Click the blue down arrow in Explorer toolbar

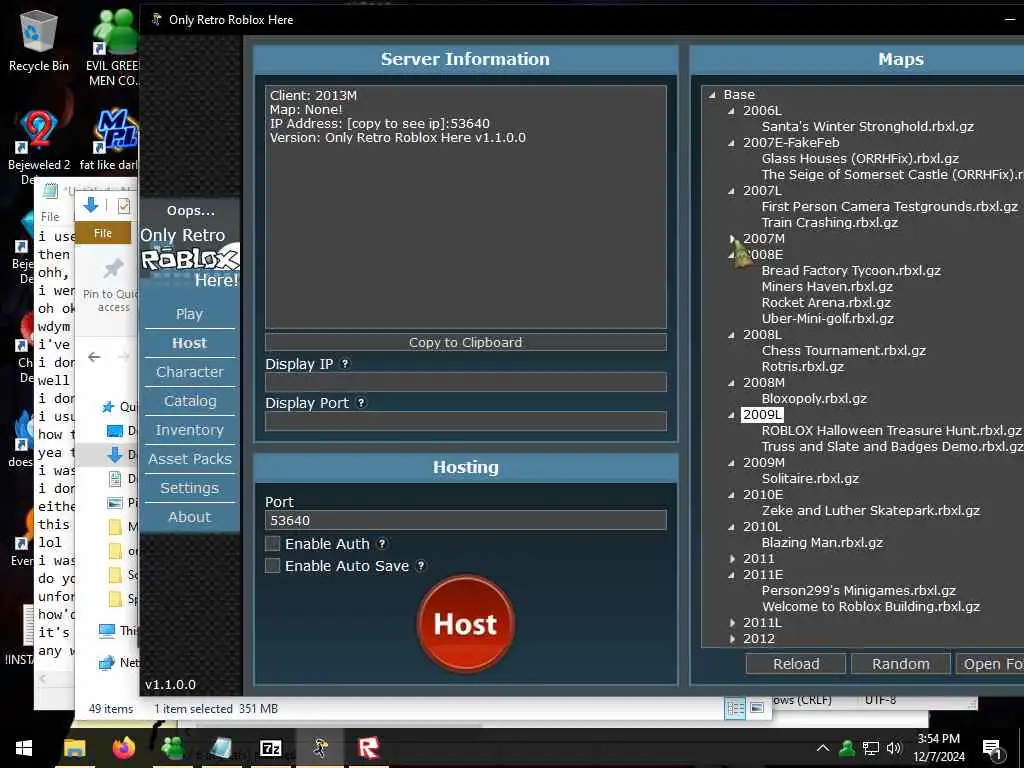pos(91,205)
